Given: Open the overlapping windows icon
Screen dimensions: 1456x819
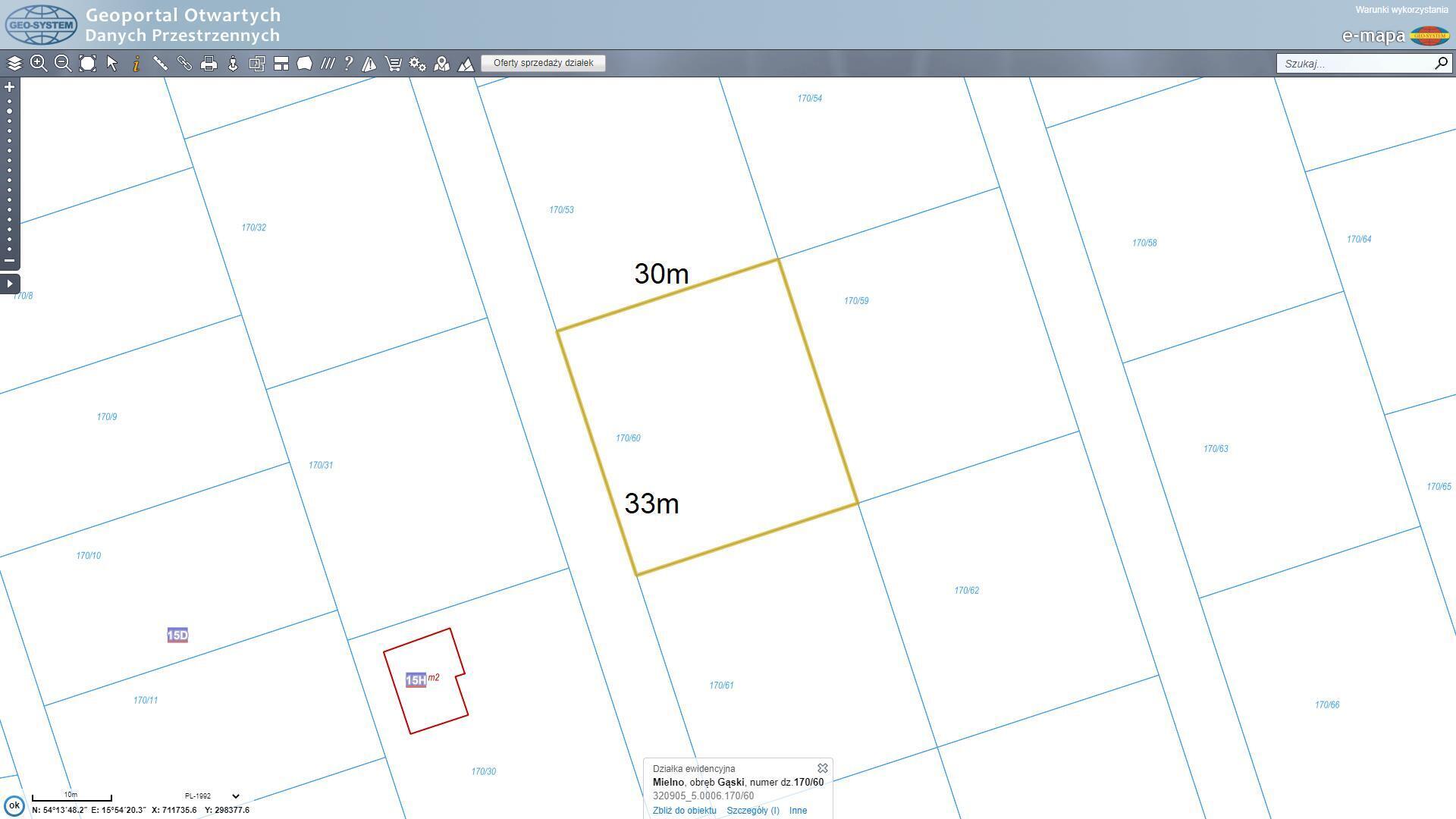Looking at the screenshot, I should coord(257,64).
